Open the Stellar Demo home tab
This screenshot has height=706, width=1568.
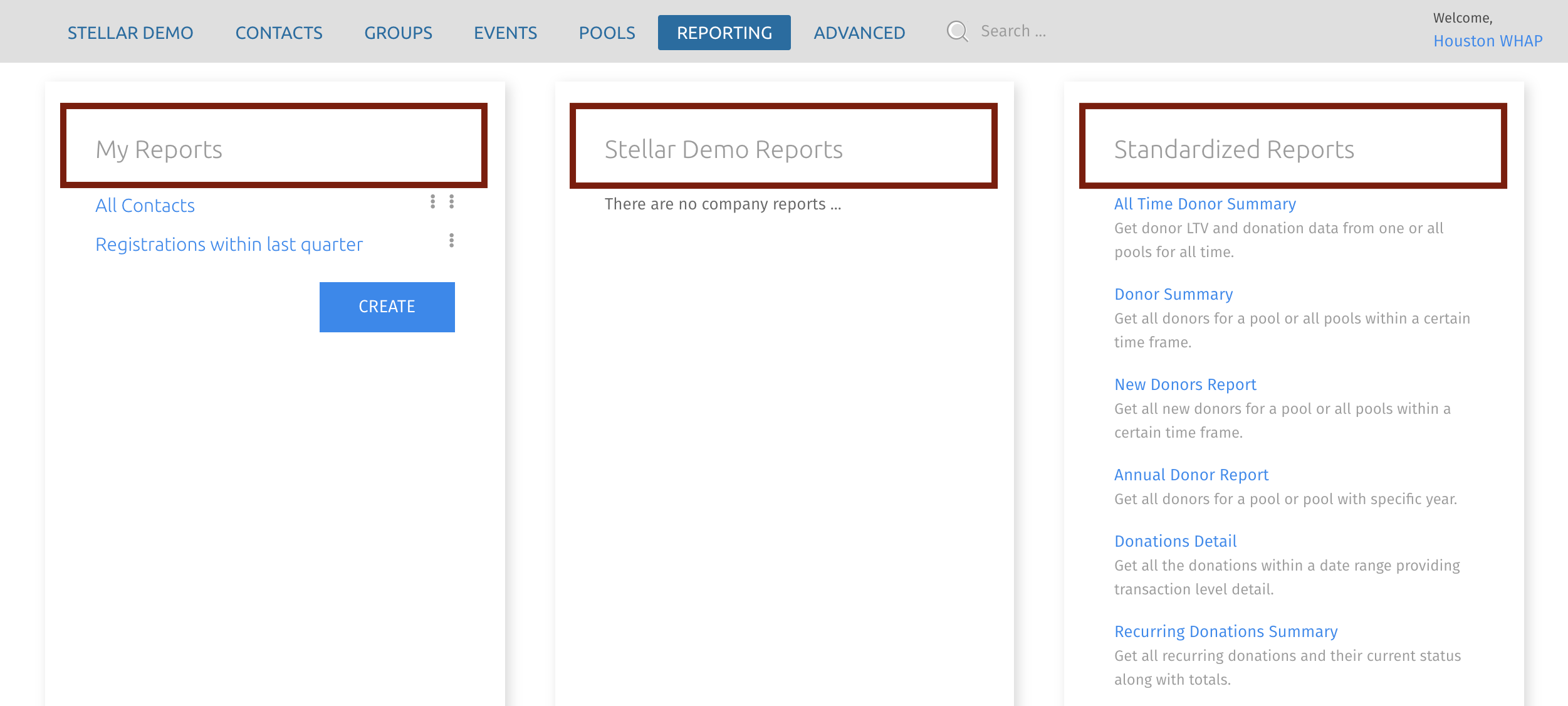click(130, 33)
